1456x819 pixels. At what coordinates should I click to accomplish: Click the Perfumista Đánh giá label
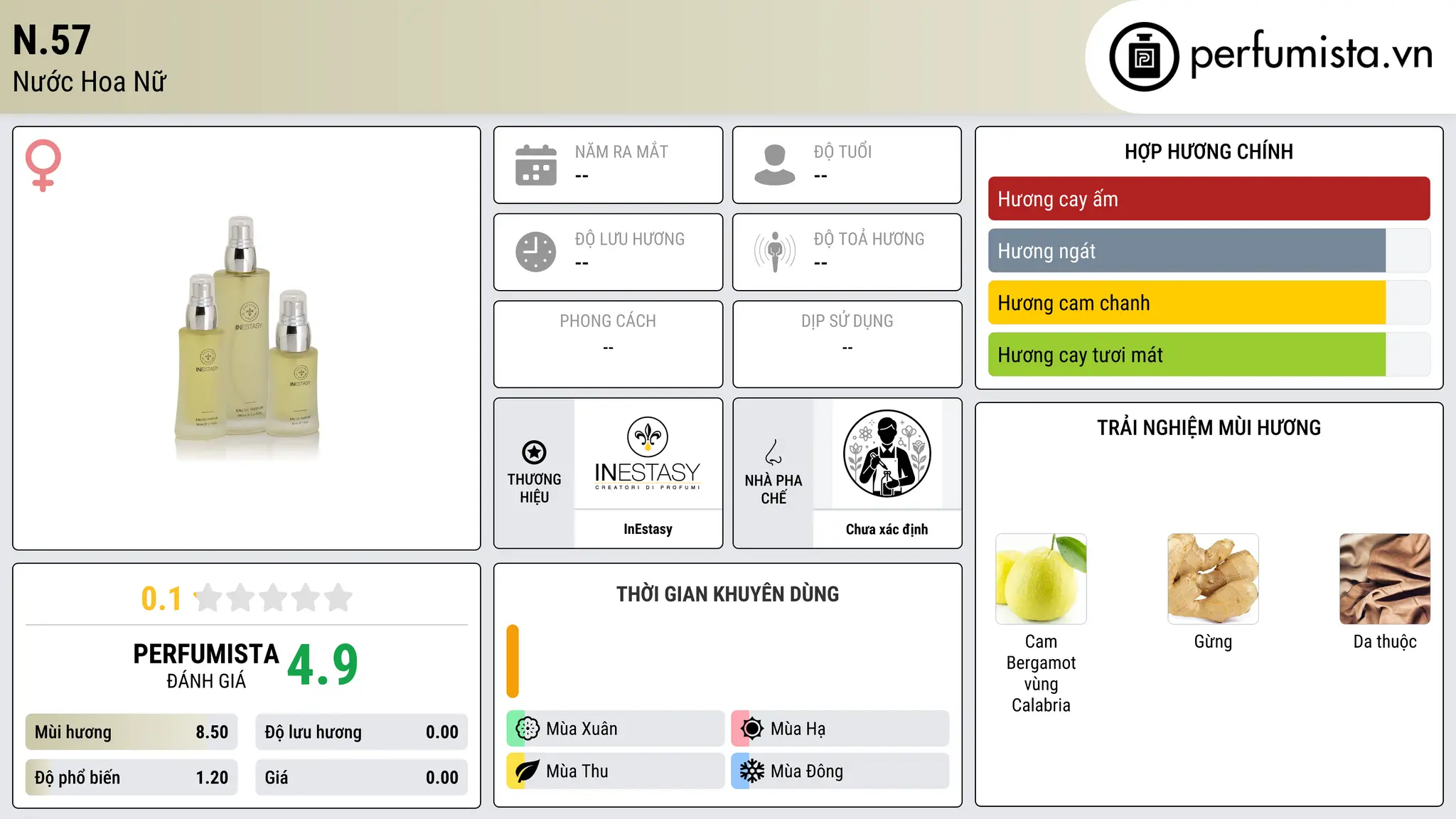[206, 666]
